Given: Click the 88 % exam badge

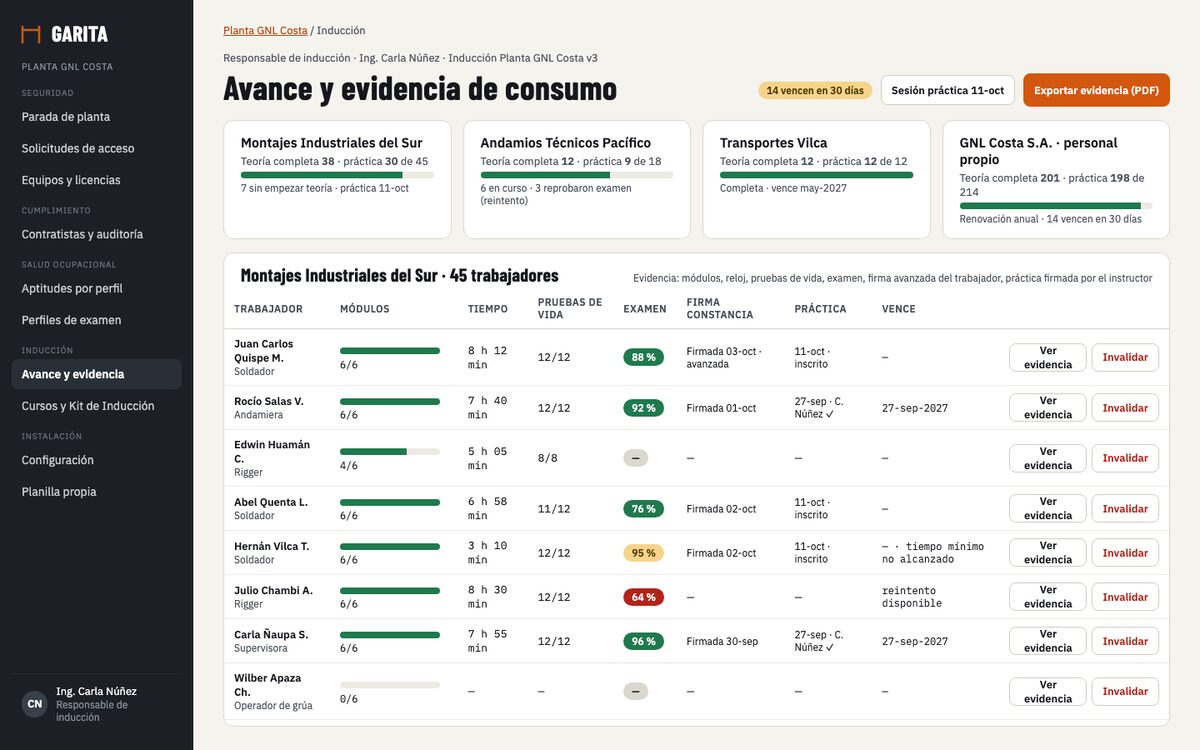Looking at the screenshot, I should [643, 357].
